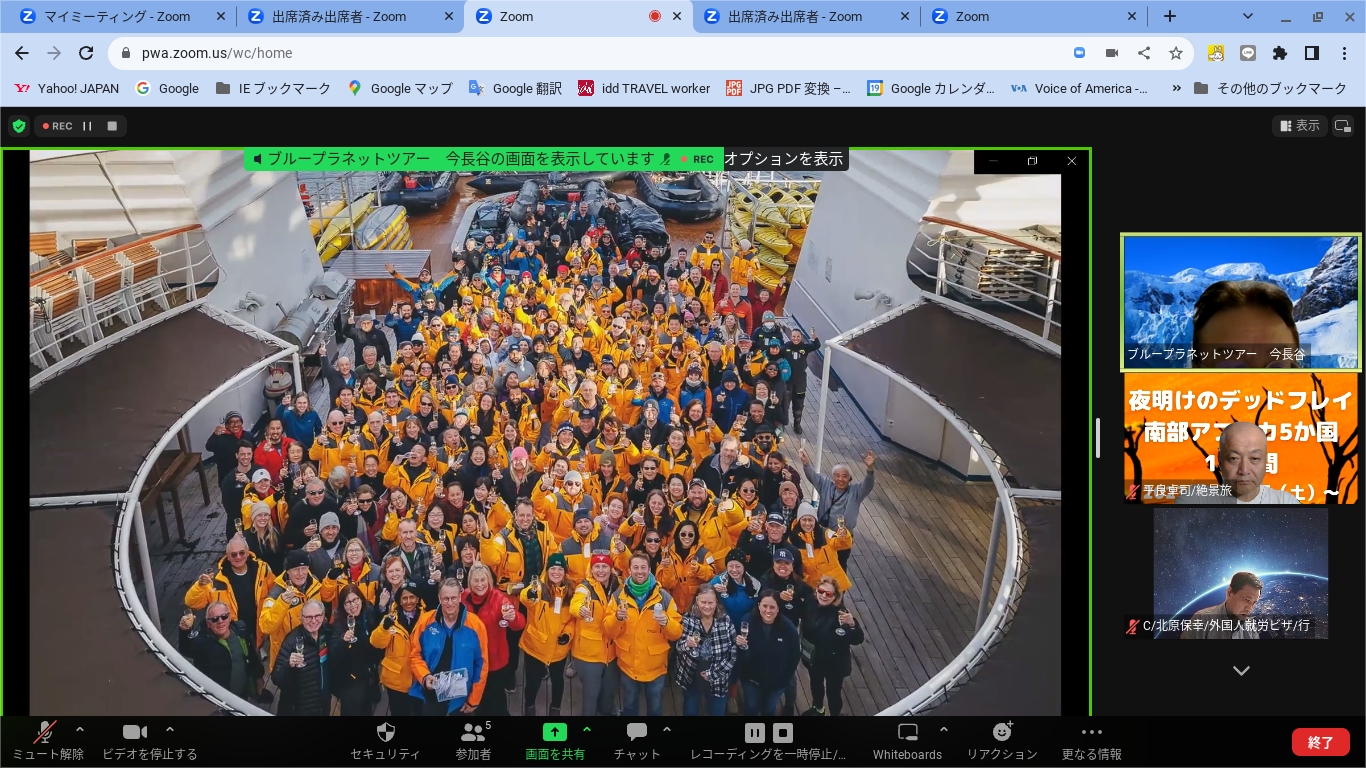The width and height of the screenshot is (1366, 768).
Task: Open Google マップ bookmark
Action: point(400,88)
